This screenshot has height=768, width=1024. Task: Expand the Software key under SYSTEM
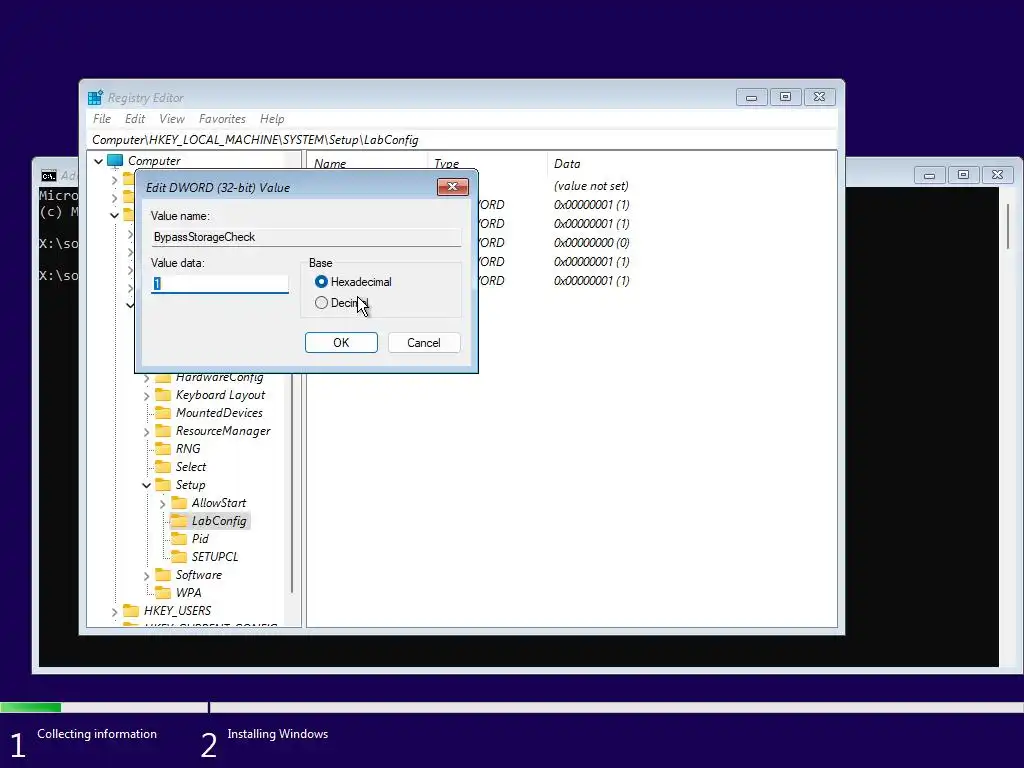click(147, 575)
